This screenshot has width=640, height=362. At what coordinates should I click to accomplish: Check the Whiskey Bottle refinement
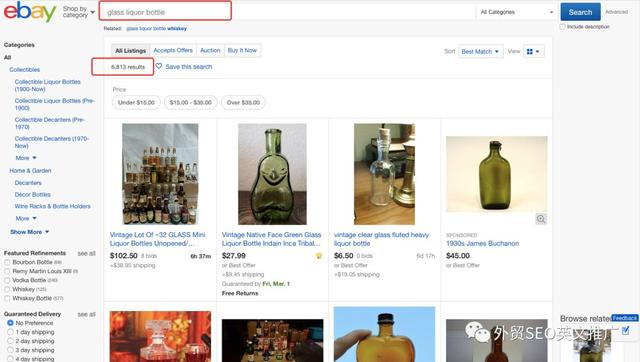[7, 298]
